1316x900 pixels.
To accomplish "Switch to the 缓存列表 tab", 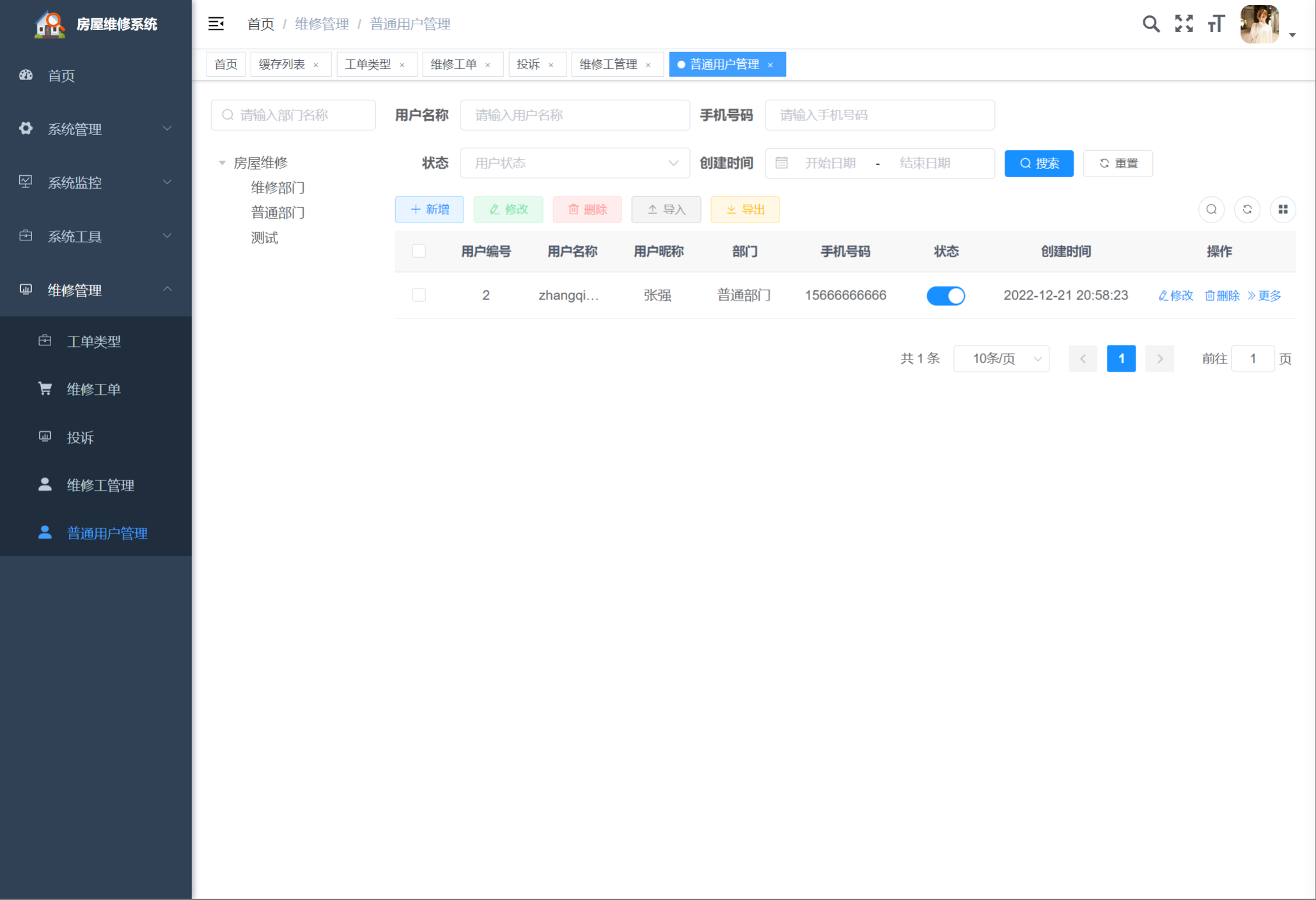I will (x=282, y=65).
